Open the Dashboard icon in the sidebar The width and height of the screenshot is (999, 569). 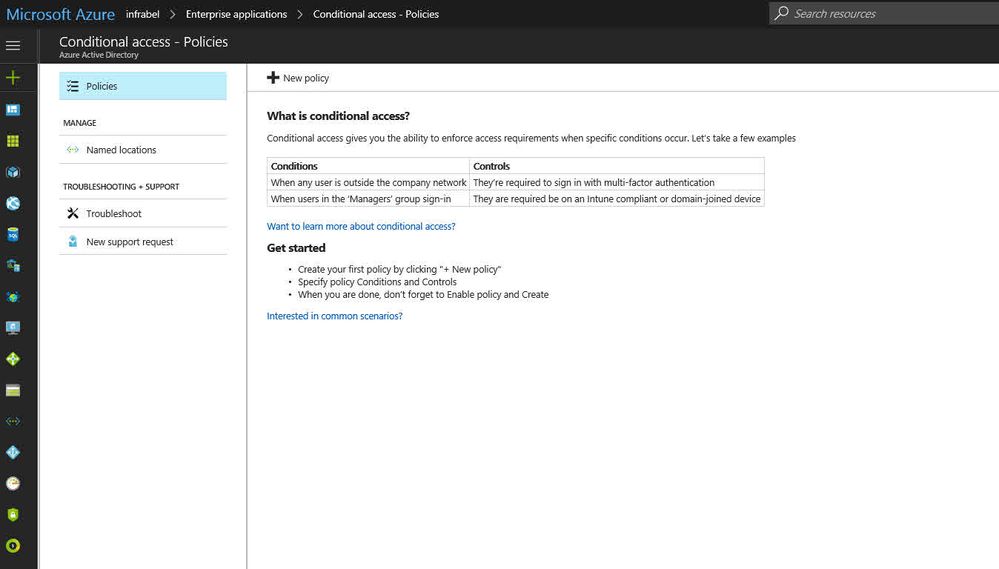[13, 110]
